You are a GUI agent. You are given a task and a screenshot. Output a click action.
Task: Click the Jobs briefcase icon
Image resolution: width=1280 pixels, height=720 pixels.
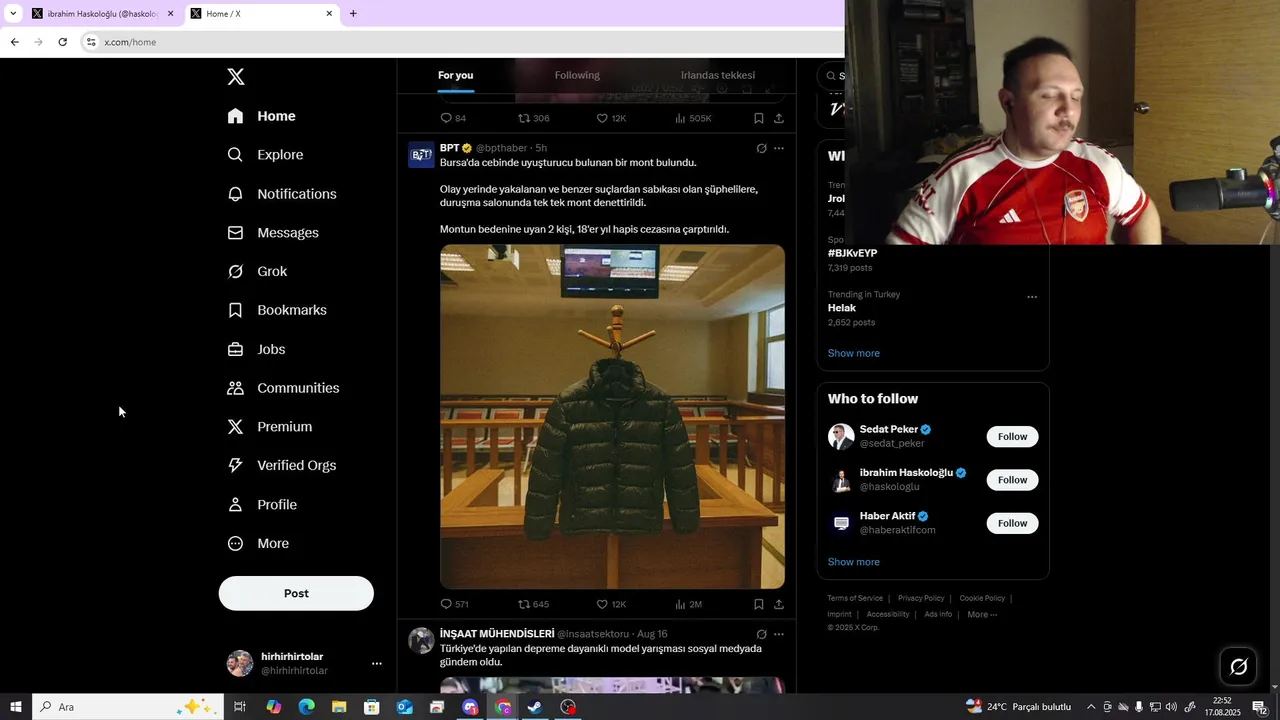point(235,349)
